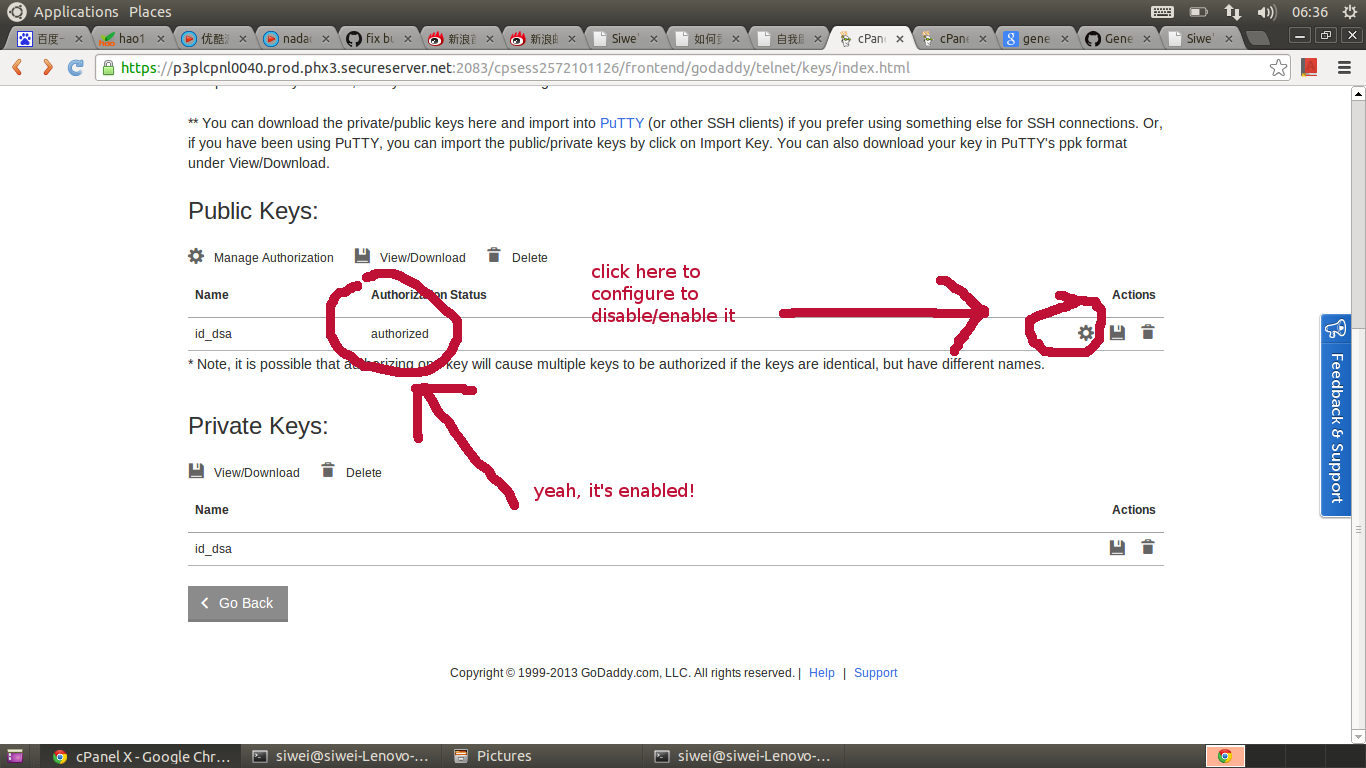Open the battery status menu
The width and height of the screenshot is (1366, 768).
(x=1197, y=11)
